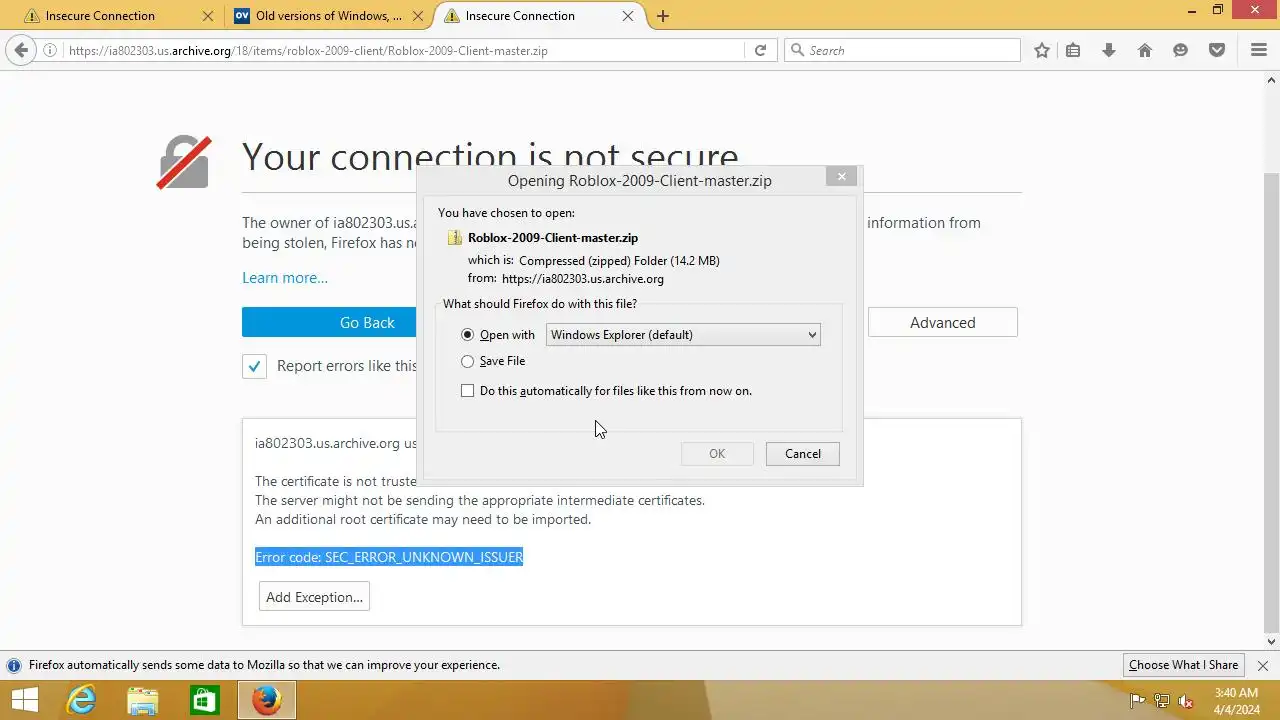Click the scrollbar down arrow

pyautogui.click(x=1272, y=642)
